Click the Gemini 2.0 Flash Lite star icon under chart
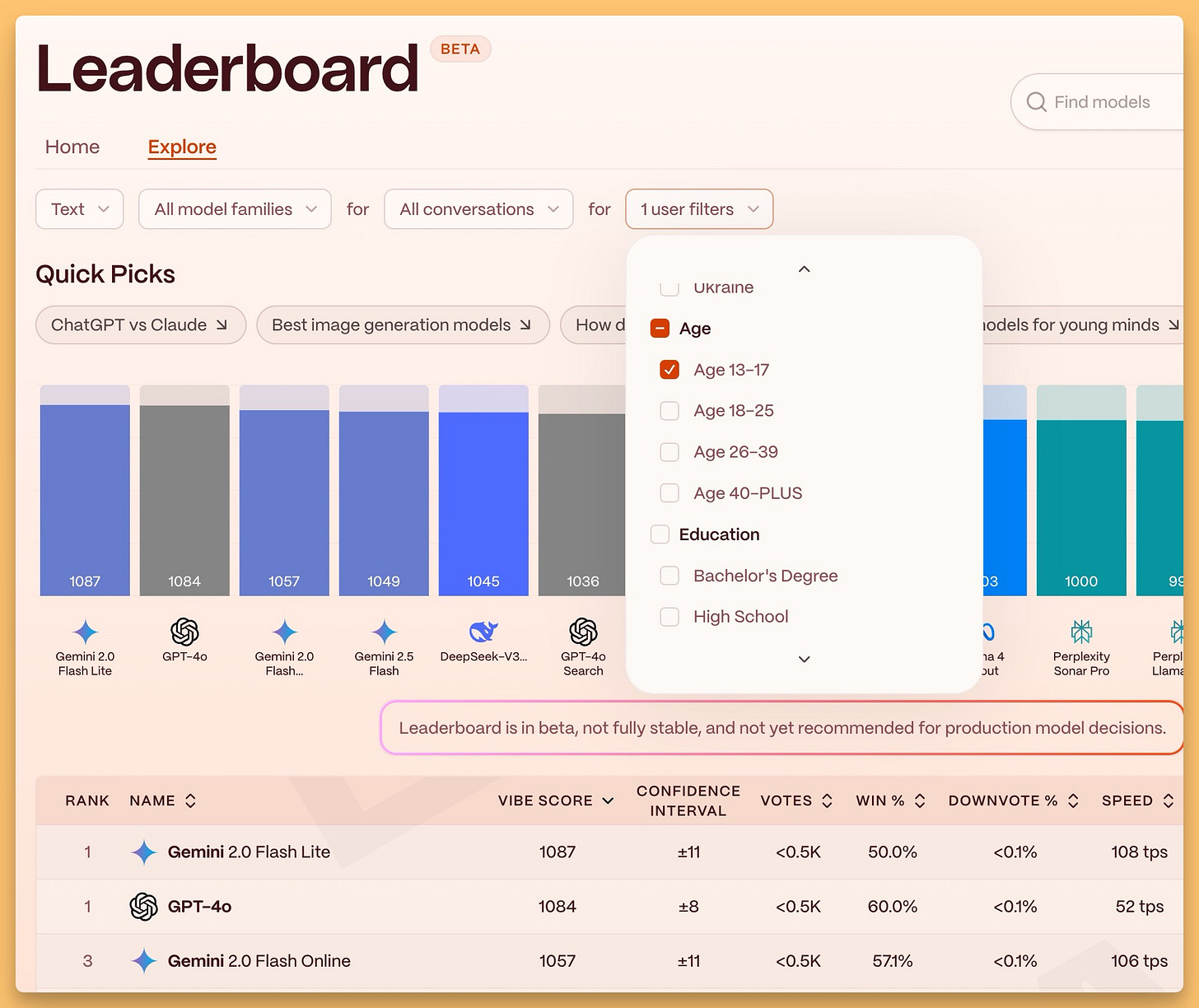The image size is (1199, 1008). click(x=85, y=632)
